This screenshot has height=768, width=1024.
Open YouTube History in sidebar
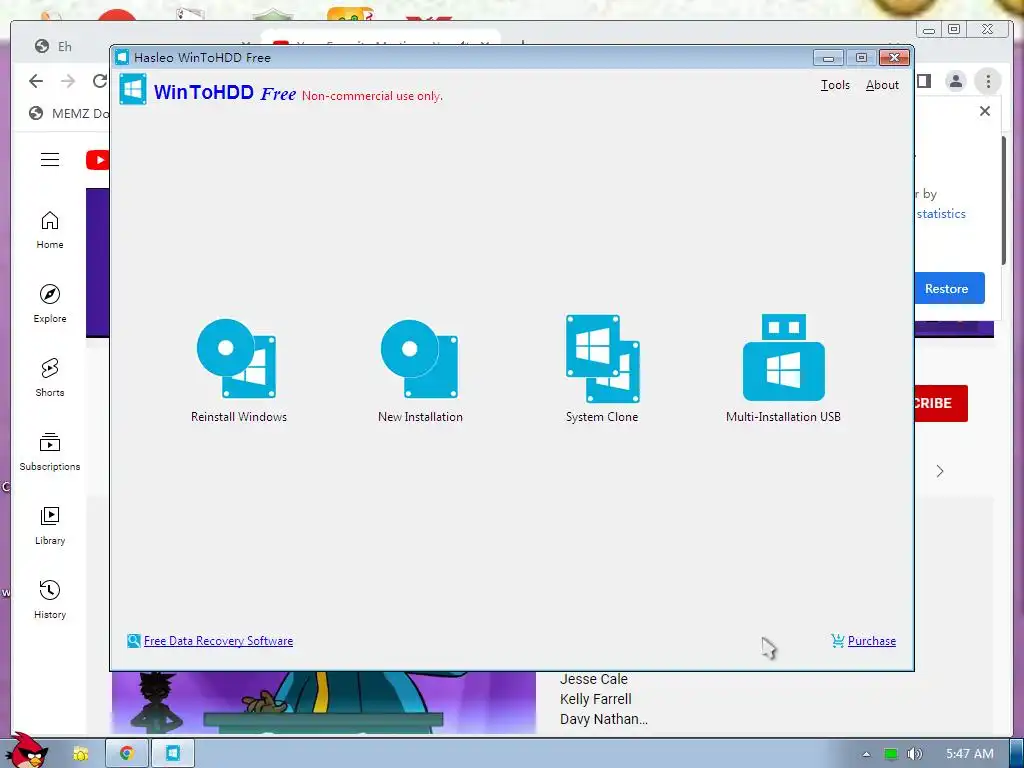[x=50, y=600]
